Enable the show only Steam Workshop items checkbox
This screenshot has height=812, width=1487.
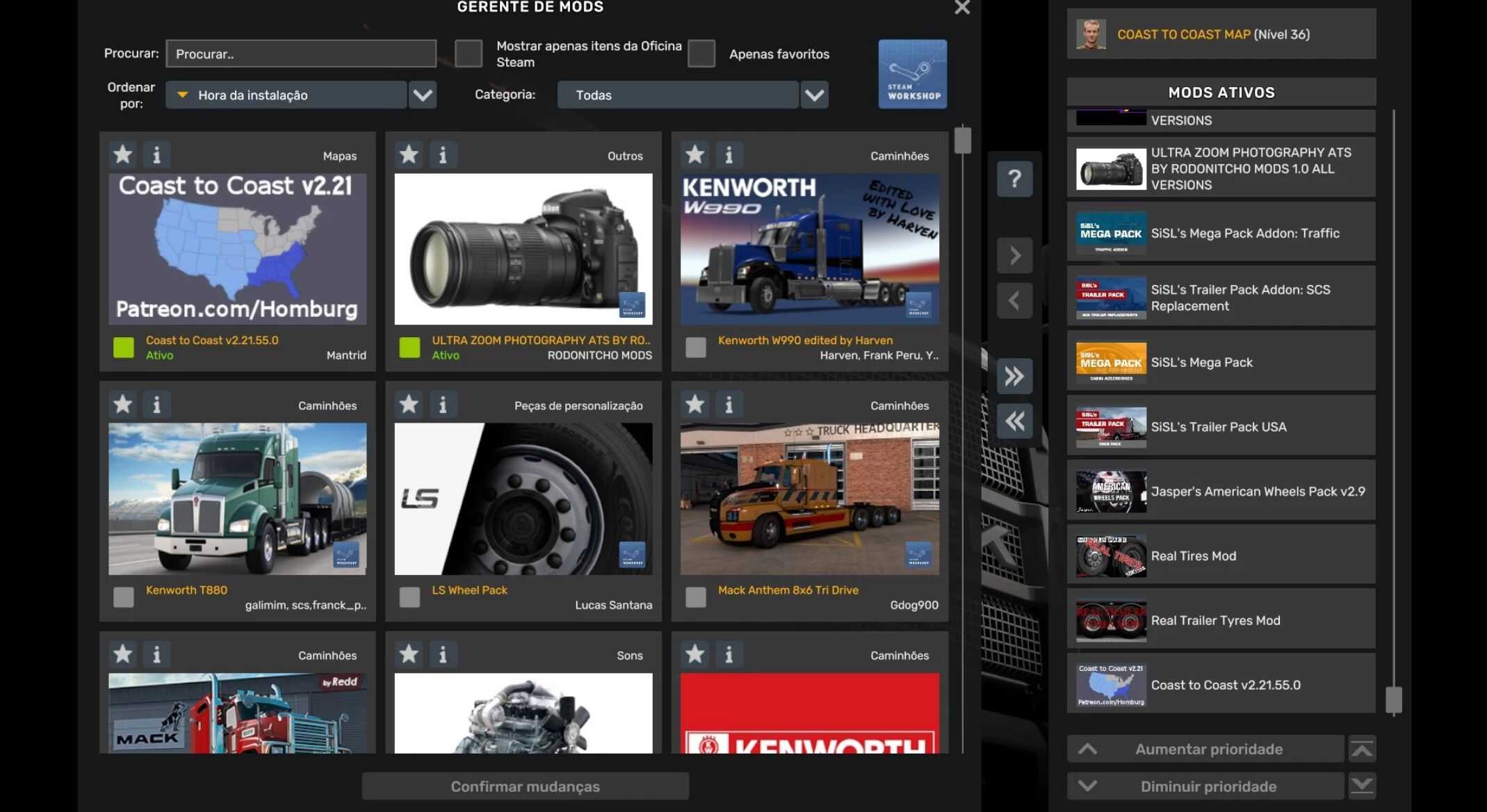[469, 54]
